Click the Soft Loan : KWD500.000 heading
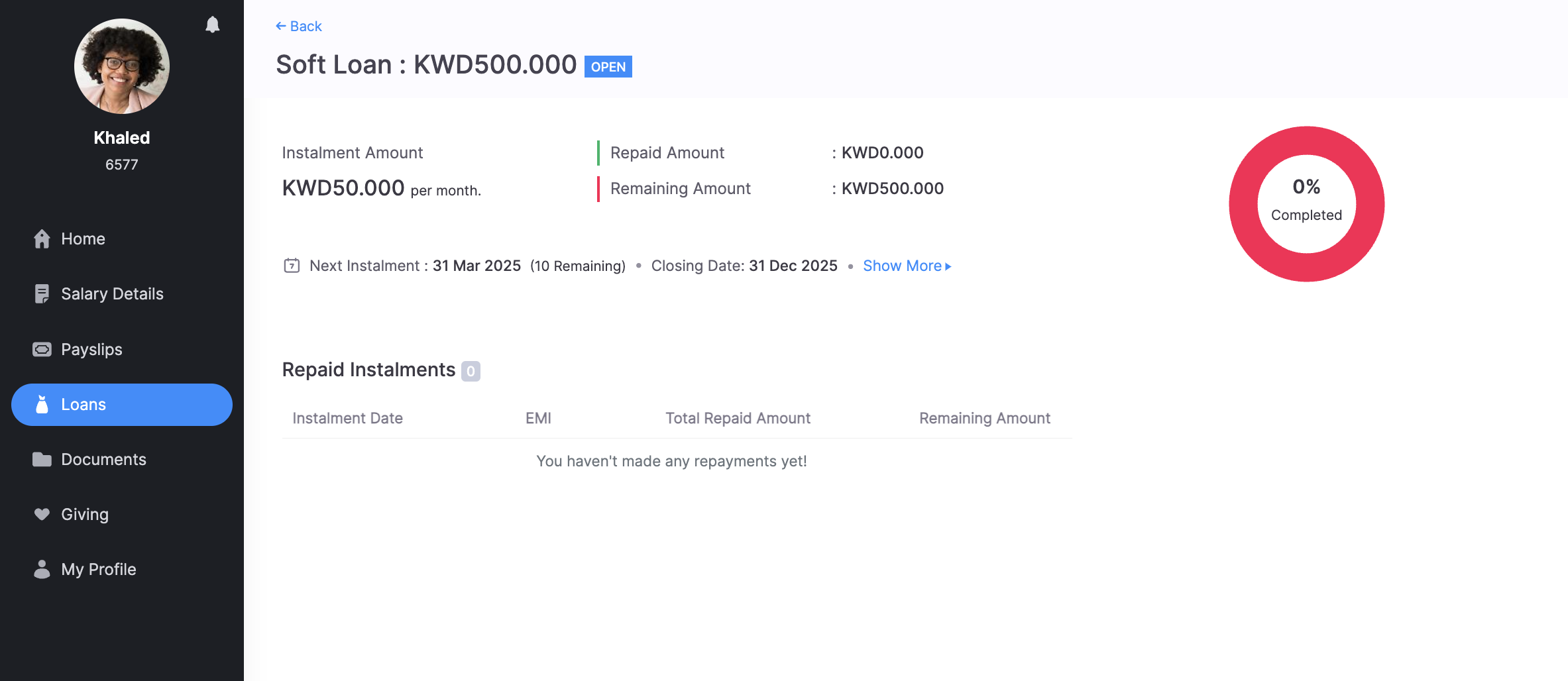The height and width of the screenshot is (681, 1568). [426, 64]
